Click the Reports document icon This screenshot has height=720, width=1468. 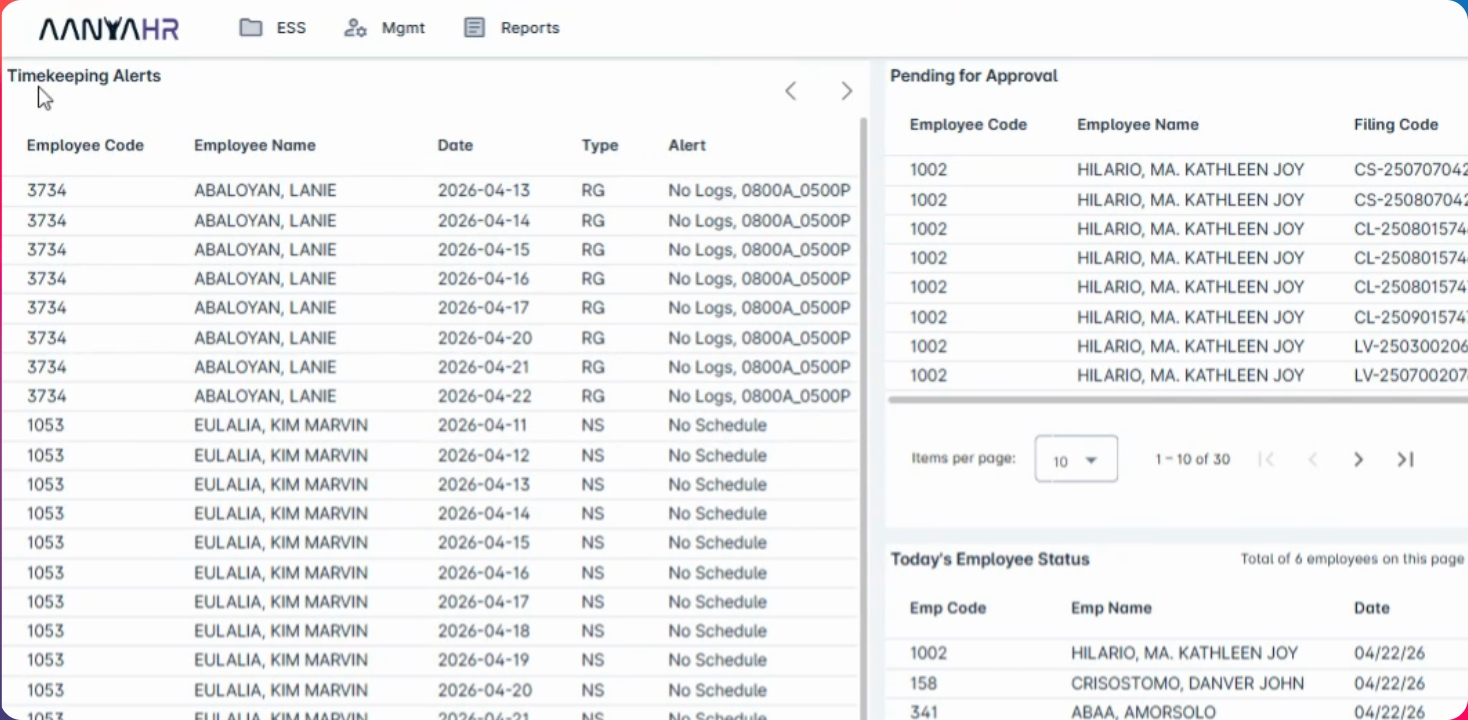pos(474,28)
